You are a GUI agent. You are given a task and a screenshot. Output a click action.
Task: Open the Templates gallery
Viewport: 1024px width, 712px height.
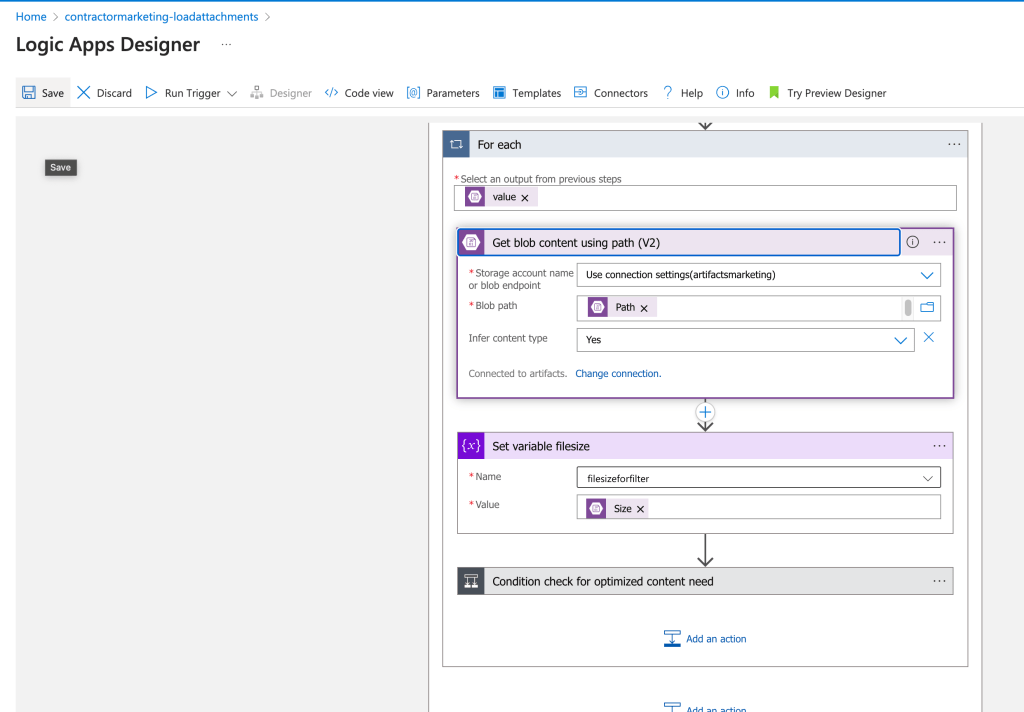tap(527, 93)
